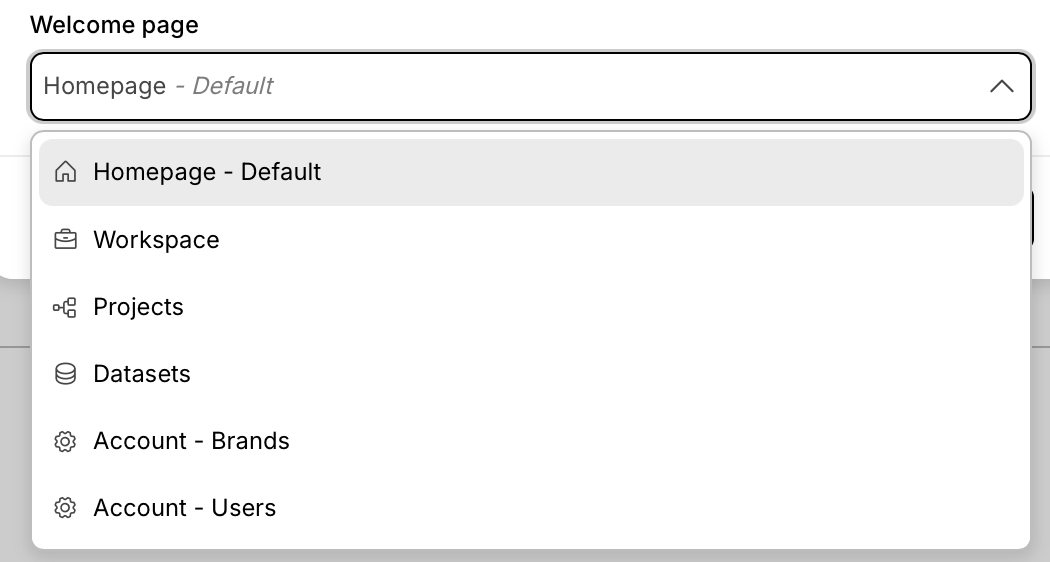Click the Homepage value text in the field
This screenshot has height=562, width=1050.
105,86
